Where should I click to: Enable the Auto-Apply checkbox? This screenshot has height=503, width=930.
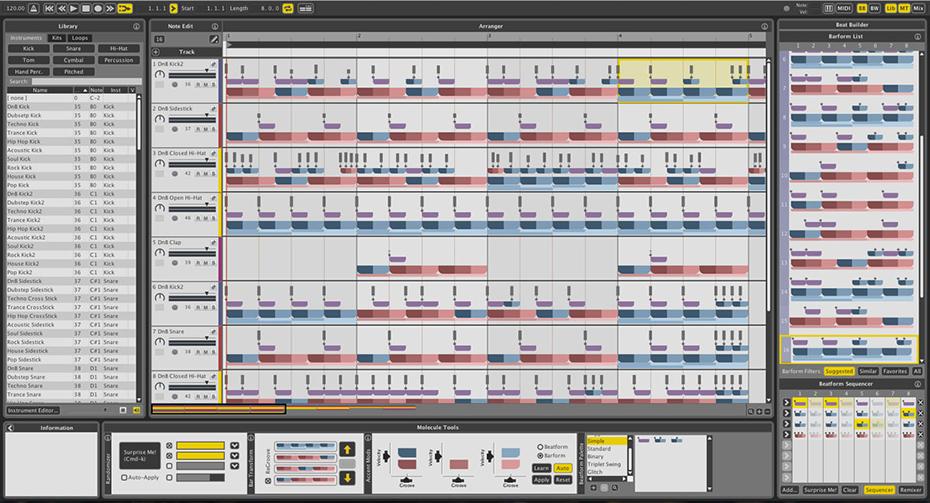[124, 478]
